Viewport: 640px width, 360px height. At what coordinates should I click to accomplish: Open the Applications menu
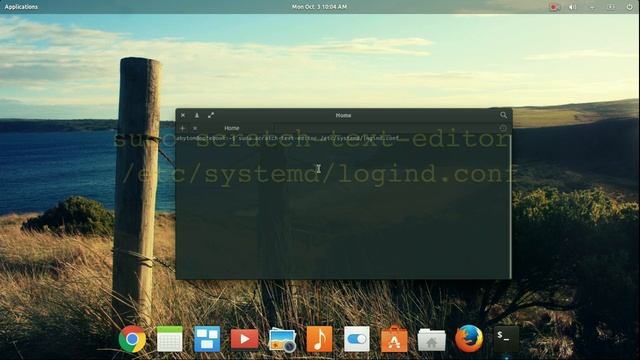pyautogui.click(x=21, y=7)
